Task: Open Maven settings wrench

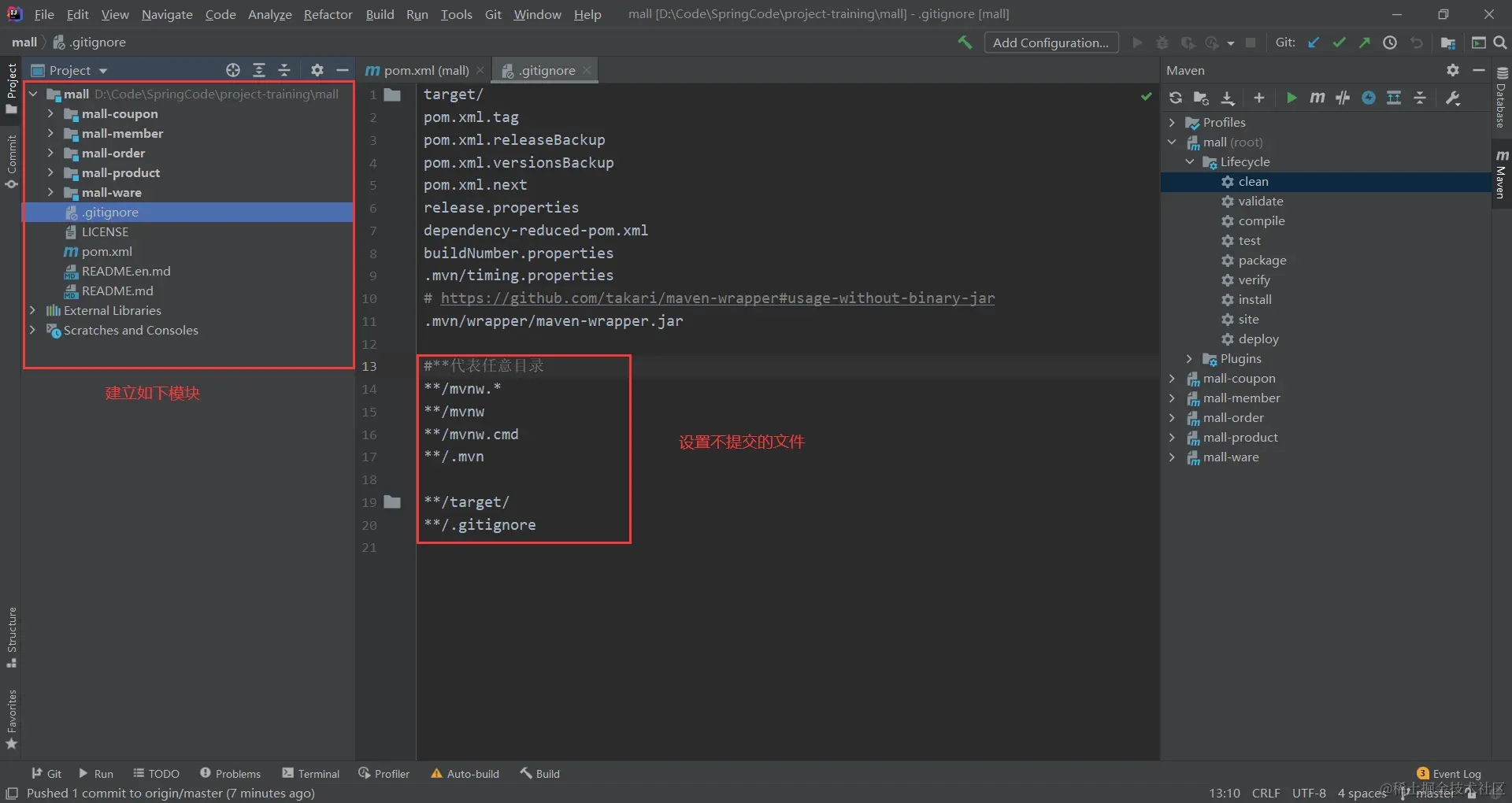Action: pyautogui.click(x=1453, y=98)
